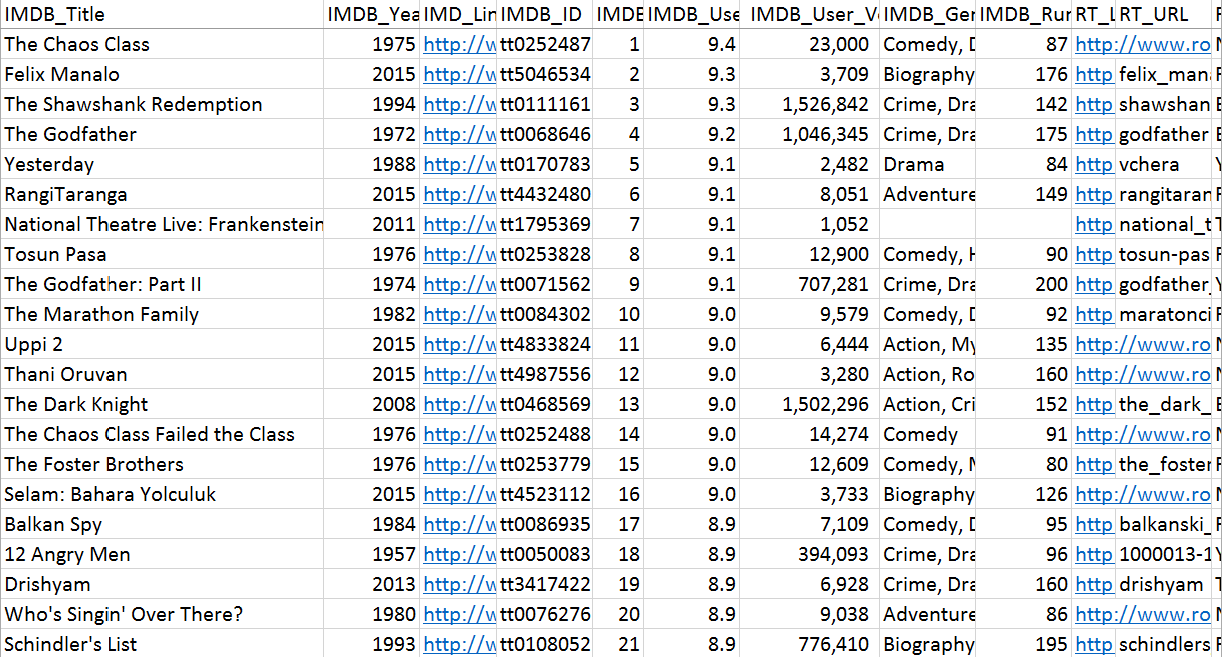Select RT_URL cell schindlers
Screen dimensions: 1224x657
[1164, 644]
